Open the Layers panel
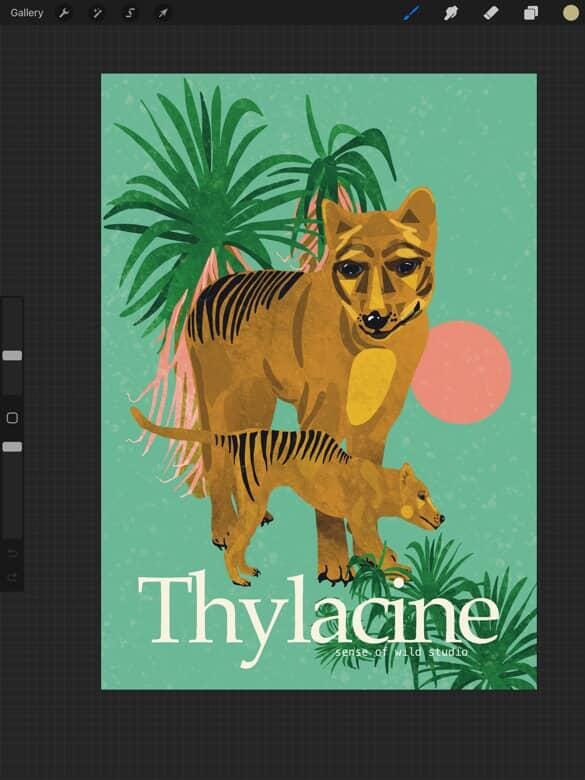 [530, 13]
